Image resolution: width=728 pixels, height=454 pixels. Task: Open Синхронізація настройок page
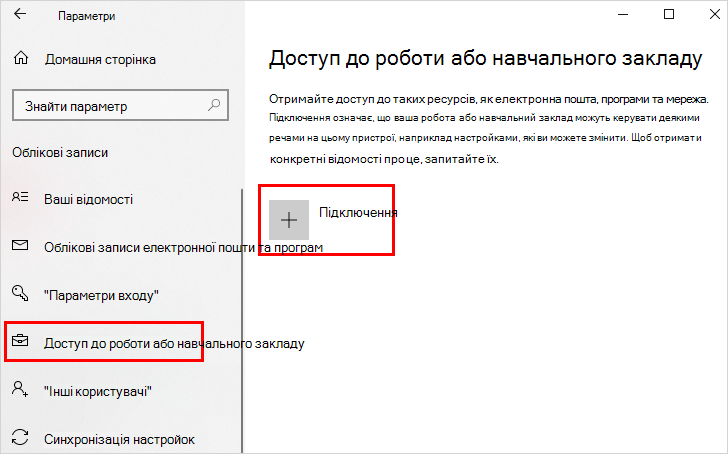tap(119, 439)
